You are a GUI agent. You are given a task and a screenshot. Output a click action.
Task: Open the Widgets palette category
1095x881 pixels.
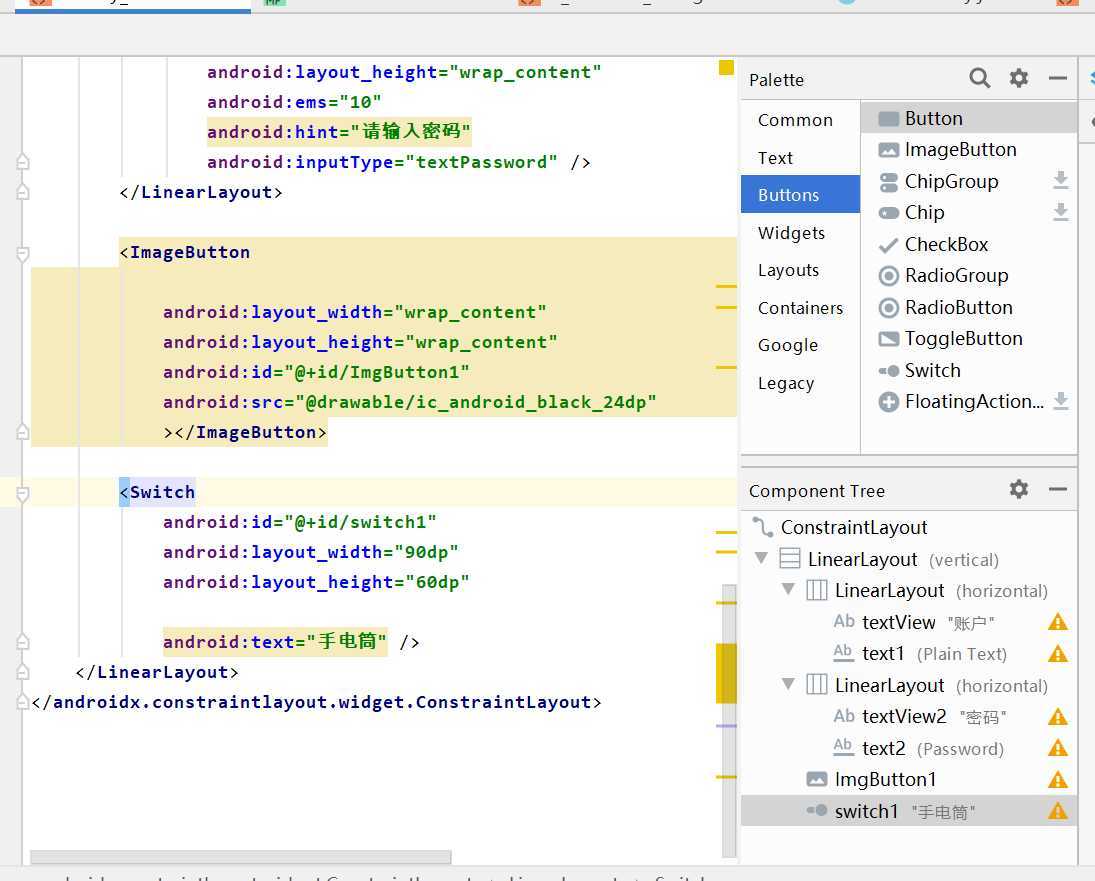click(x=800, y=232)
